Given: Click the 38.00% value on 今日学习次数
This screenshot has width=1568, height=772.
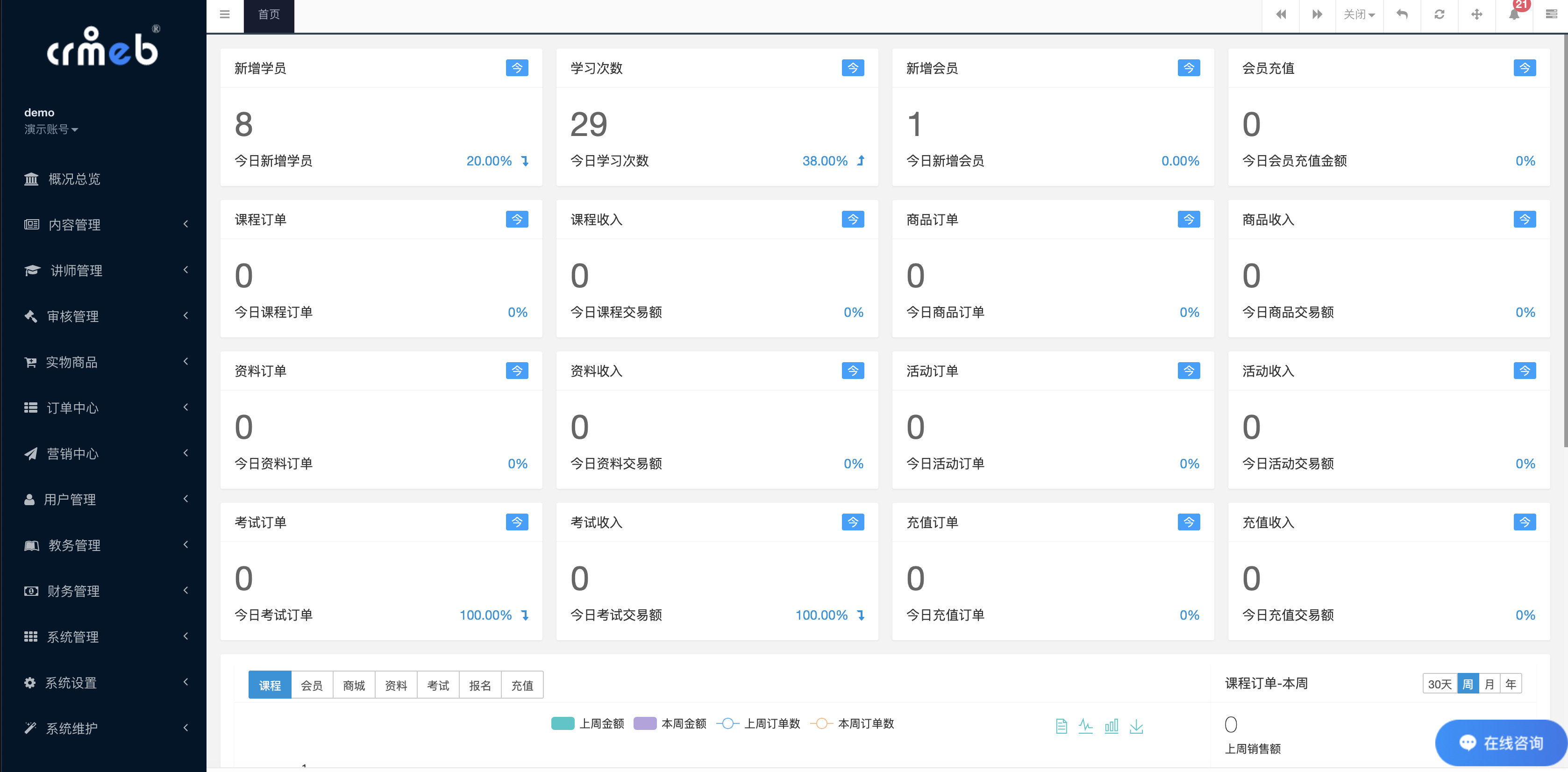Looking at the screenshot, I should tap(825, 161).
